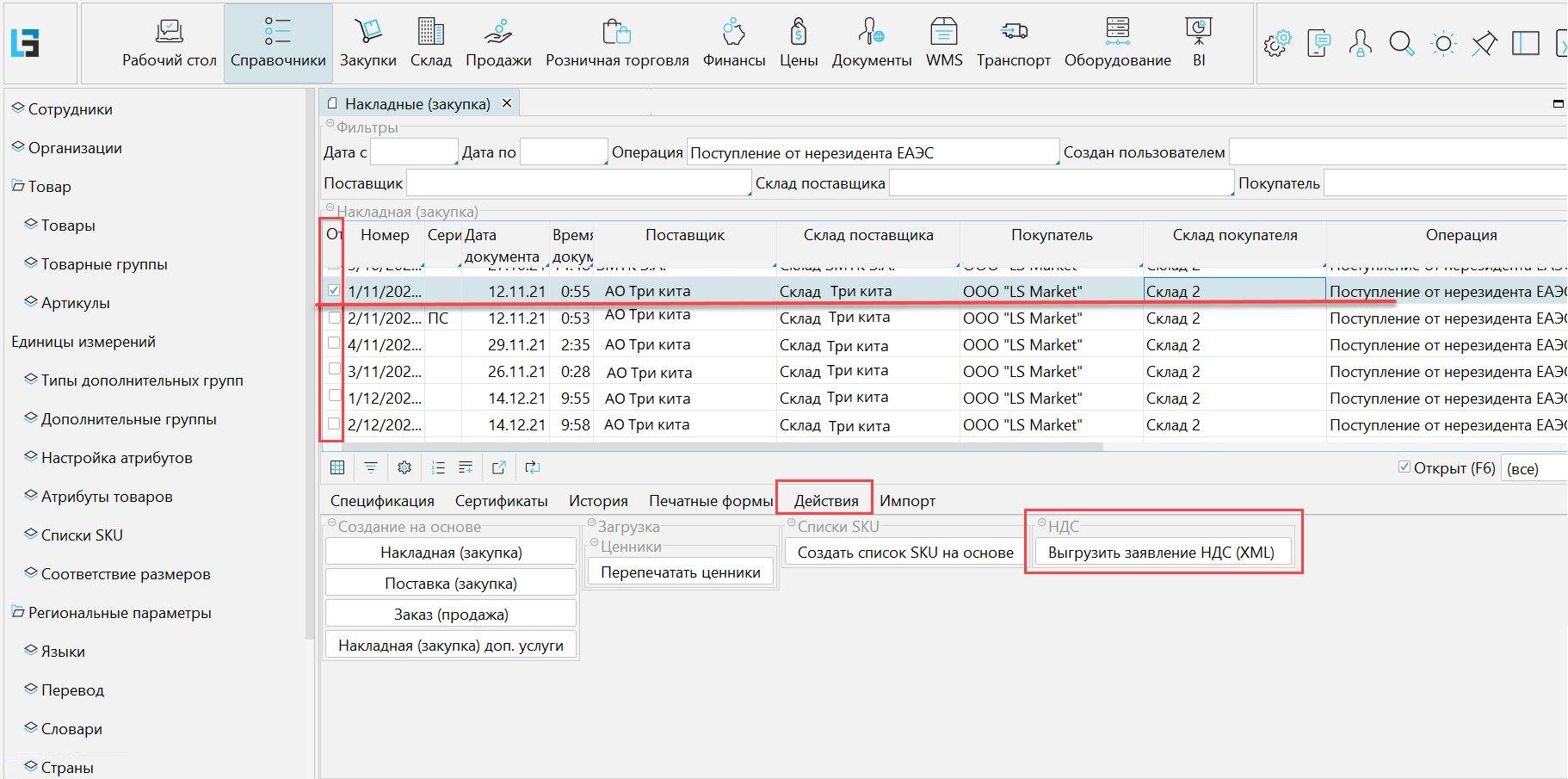Click the Перепечатать ценники button
1568x779 pixels.
pyautogui.click(x=680, y=572)
